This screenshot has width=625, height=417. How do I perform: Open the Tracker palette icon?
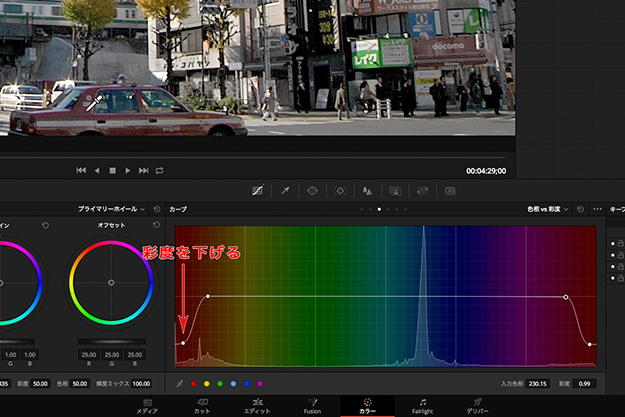(340, 190)
